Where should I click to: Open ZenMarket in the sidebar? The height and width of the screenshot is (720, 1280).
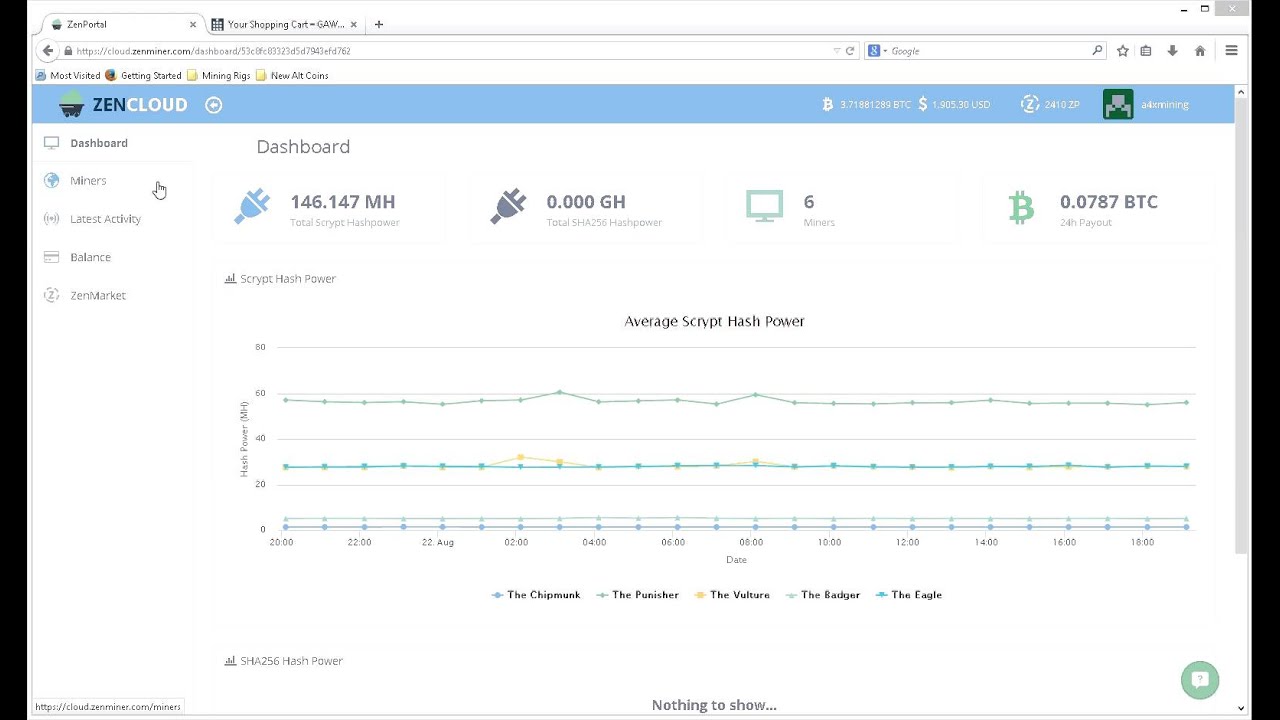98,295
